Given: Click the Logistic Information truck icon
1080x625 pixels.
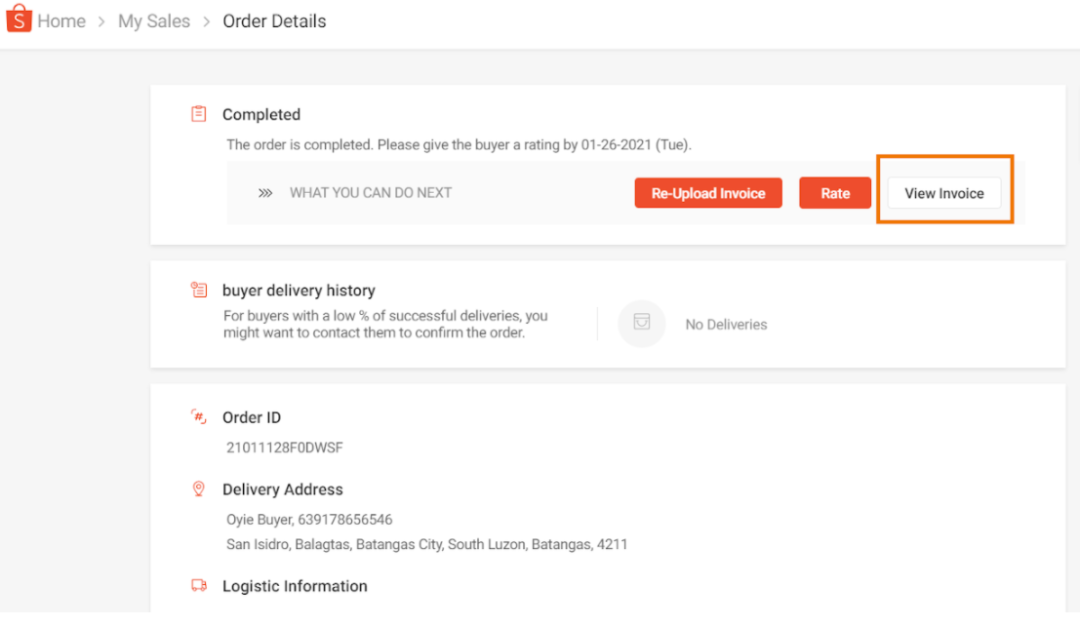Looking at the screenshot, I should [199, 586].
